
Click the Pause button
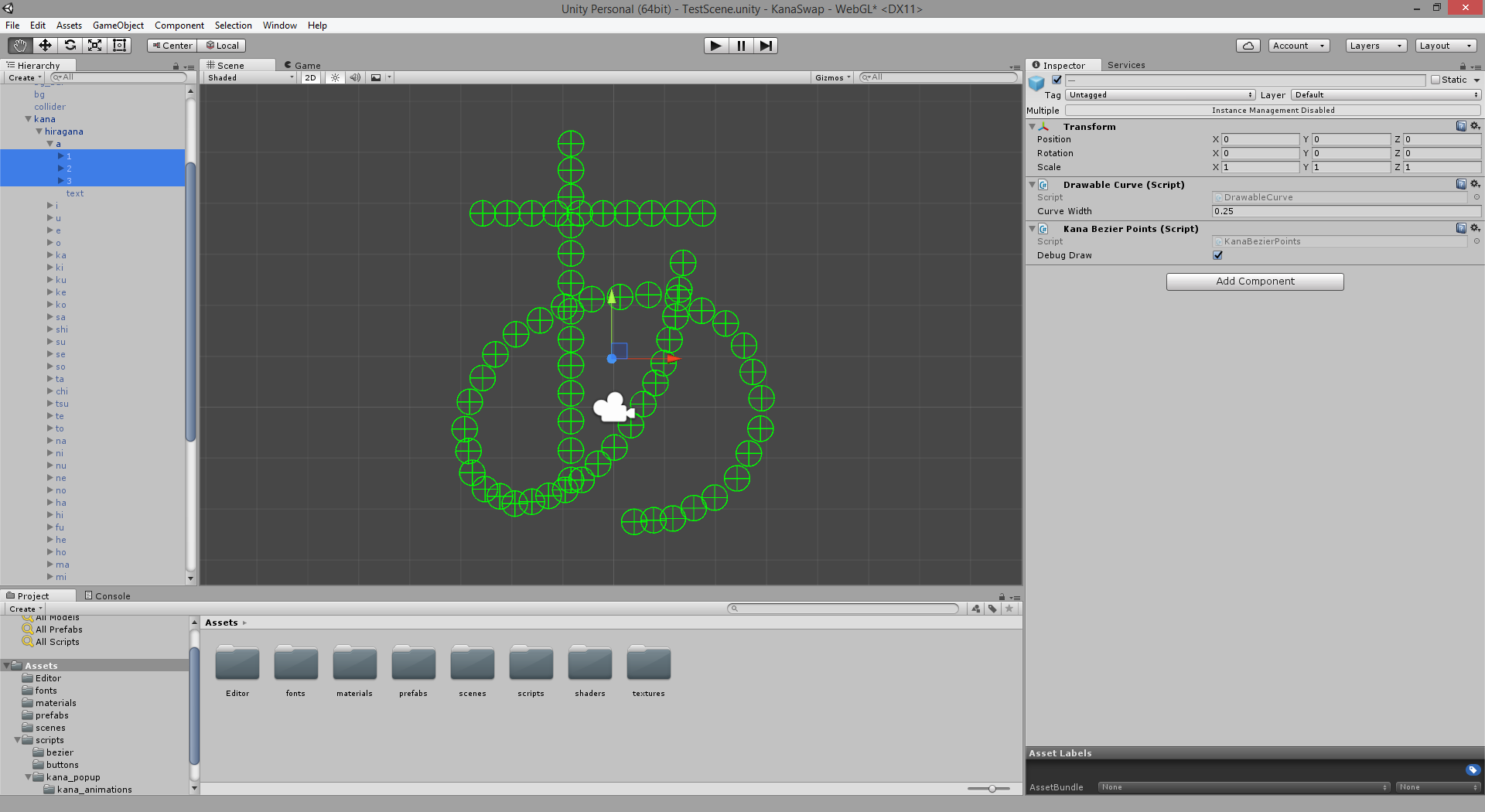[741, 46]
